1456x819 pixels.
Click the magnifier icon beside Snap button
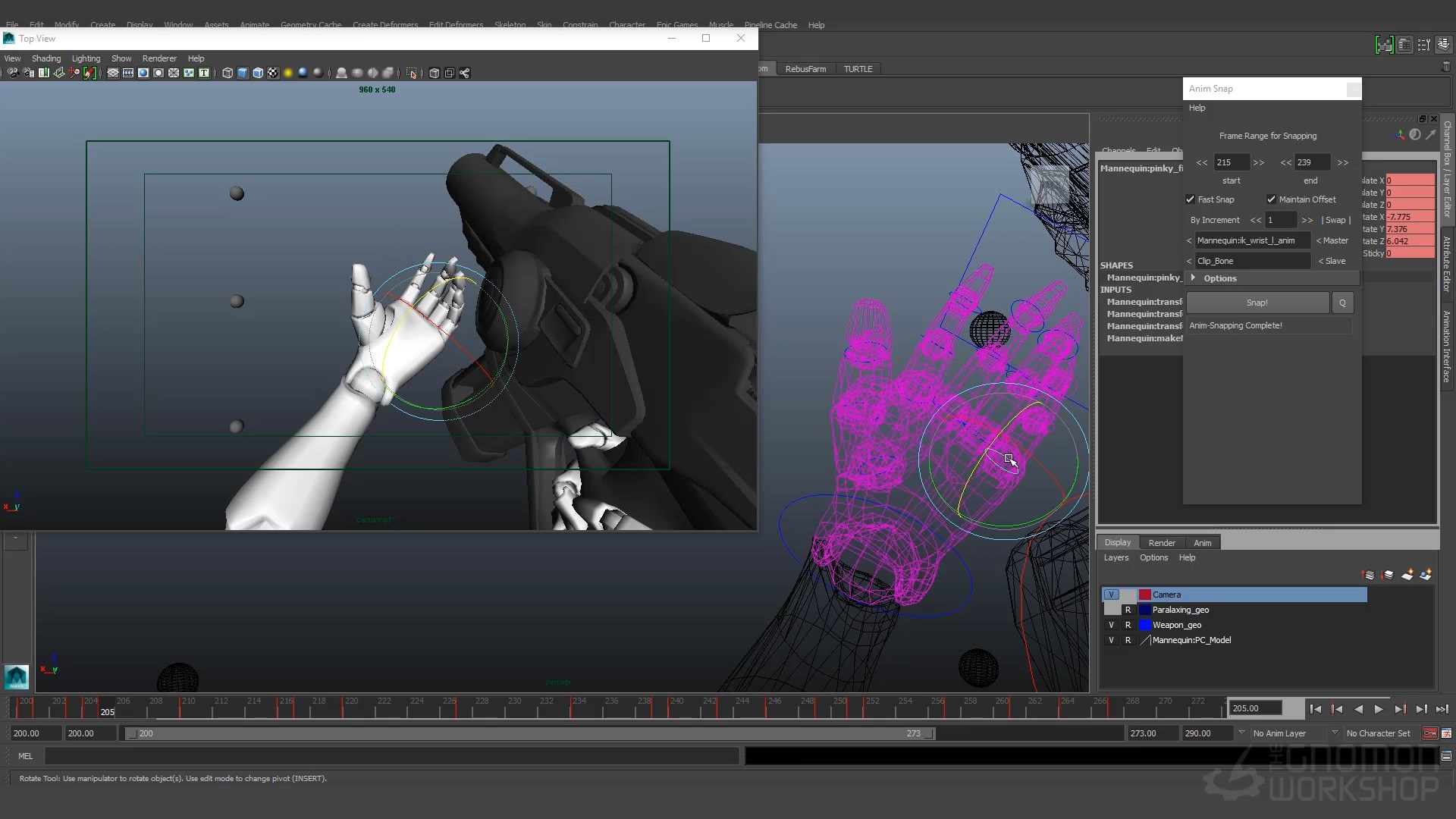pyautogui.click(x=1342, y=303)
